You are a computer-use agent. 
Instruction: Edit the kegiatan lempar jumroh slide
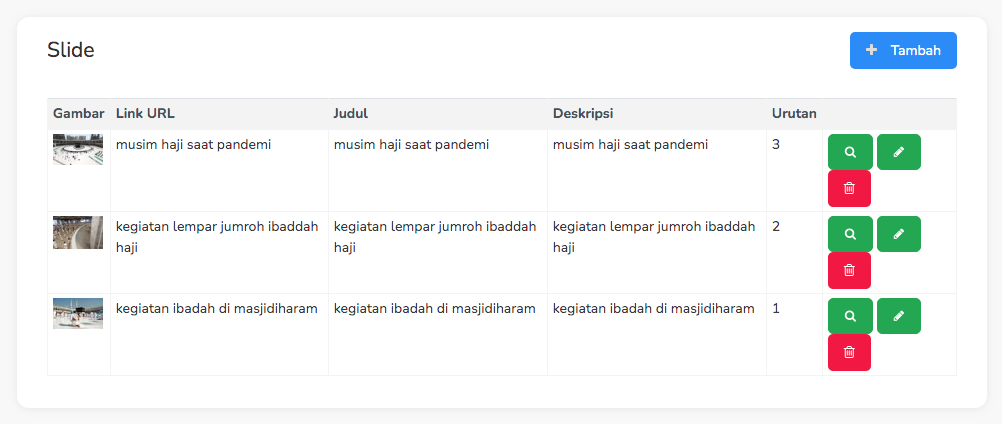(x=898, y=234)
